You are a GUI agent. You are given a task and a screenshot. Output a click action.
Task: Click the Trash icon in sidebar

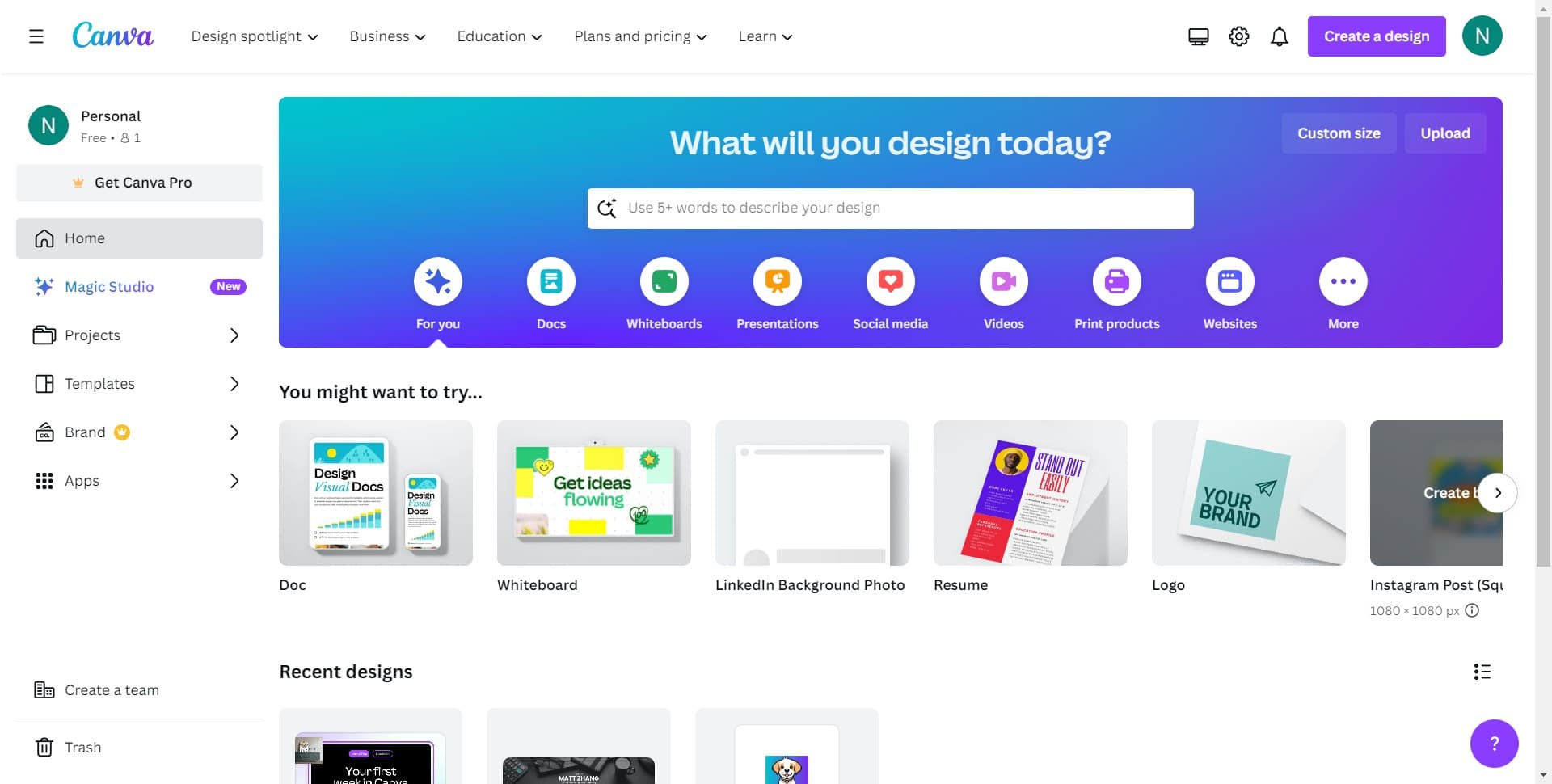[45, 747]
